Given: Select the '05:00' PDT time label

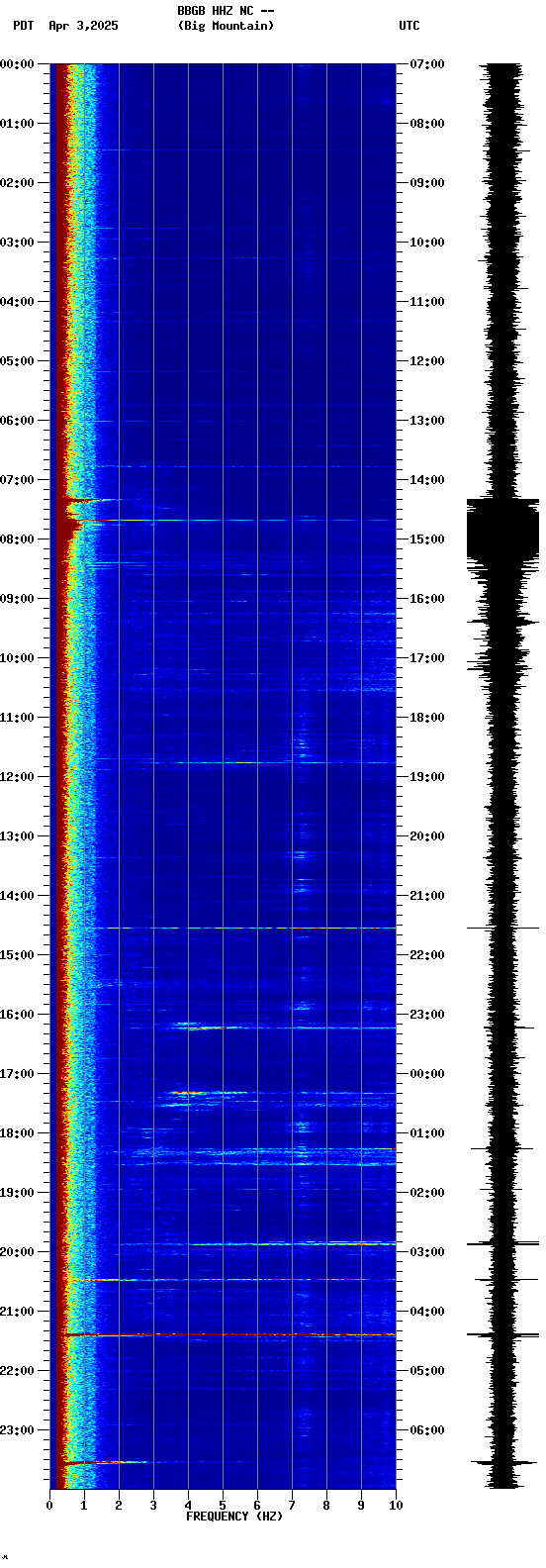Looking at the screenshot, I should (x=17, y=361).
